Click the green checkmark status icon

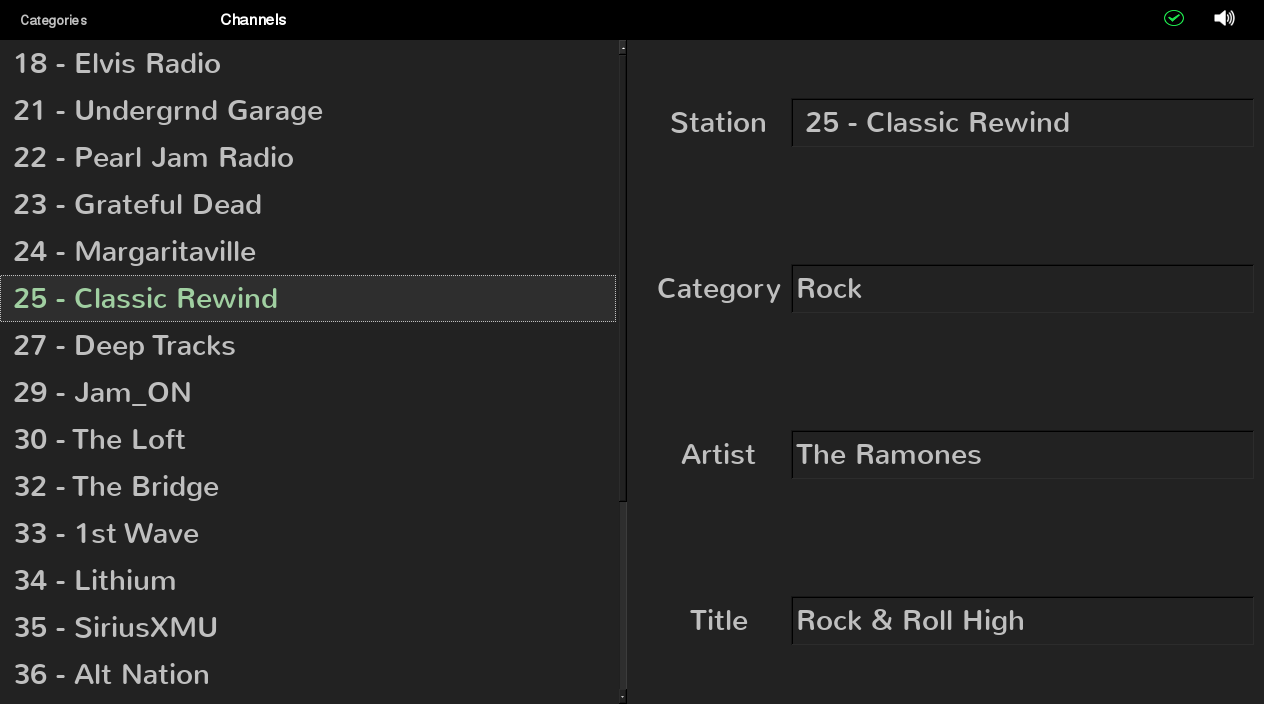pyautogui.click(x=1174, y=18)
